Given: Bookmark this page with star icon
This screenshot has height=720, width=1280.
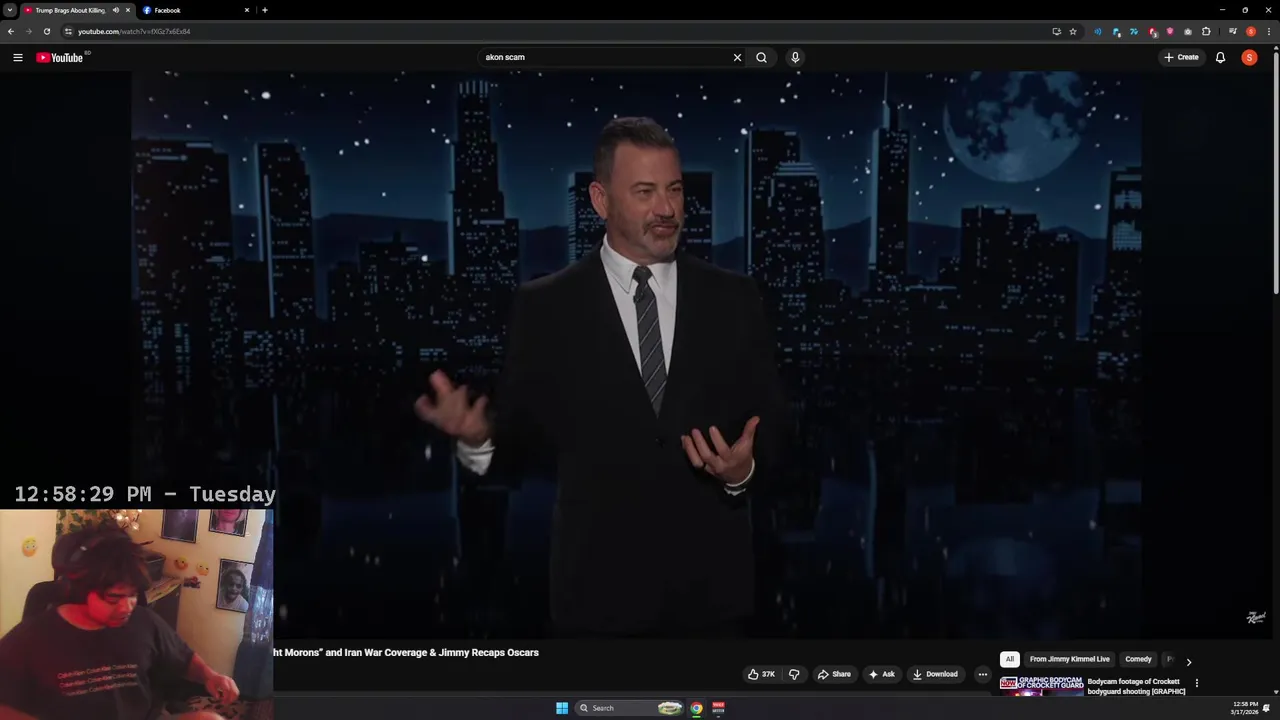Looking at the screenshot, I should point(1073,31).
